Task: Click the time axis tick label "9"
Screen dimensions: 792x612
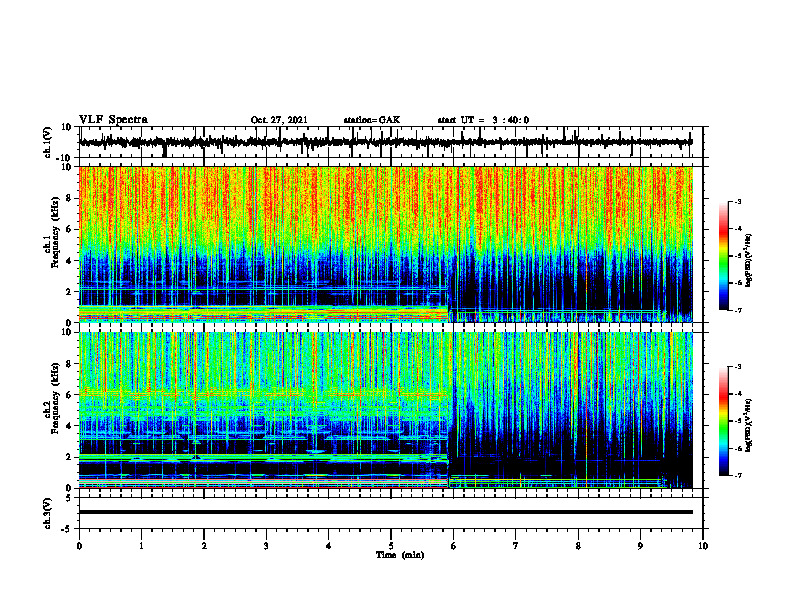Action: [x=640, y=546]
